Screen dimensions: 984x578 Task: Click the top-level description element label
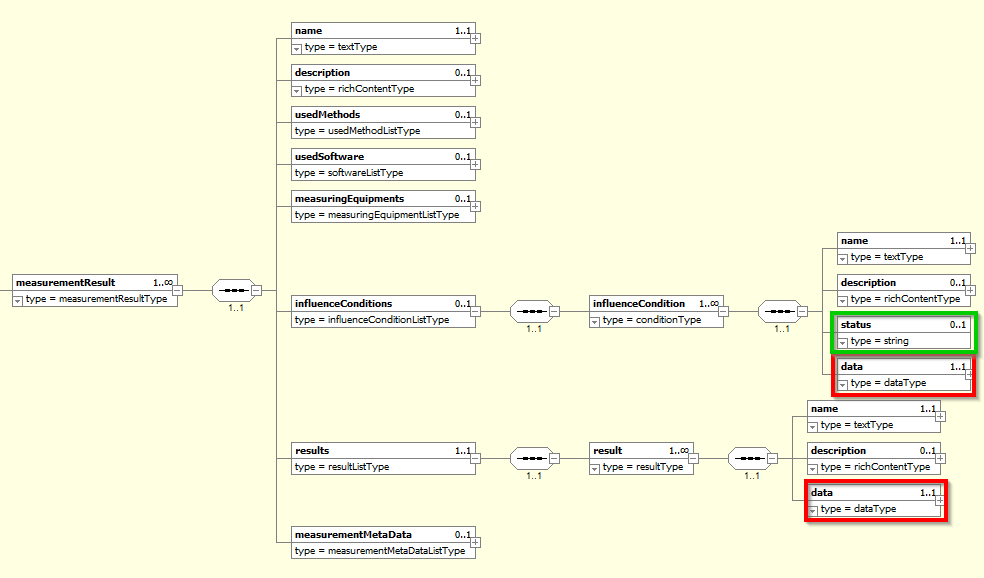pos(323,73)
